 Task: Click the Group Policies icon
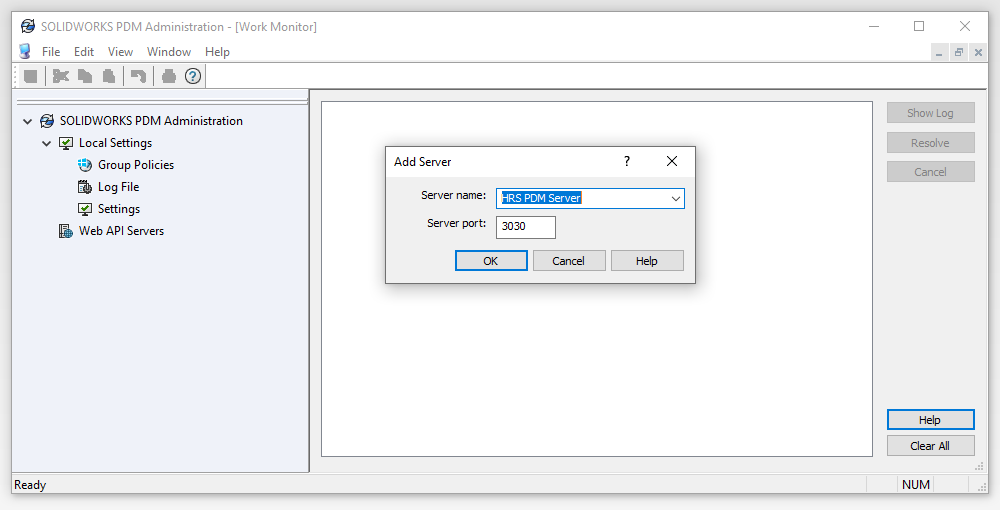pos(85,165)
